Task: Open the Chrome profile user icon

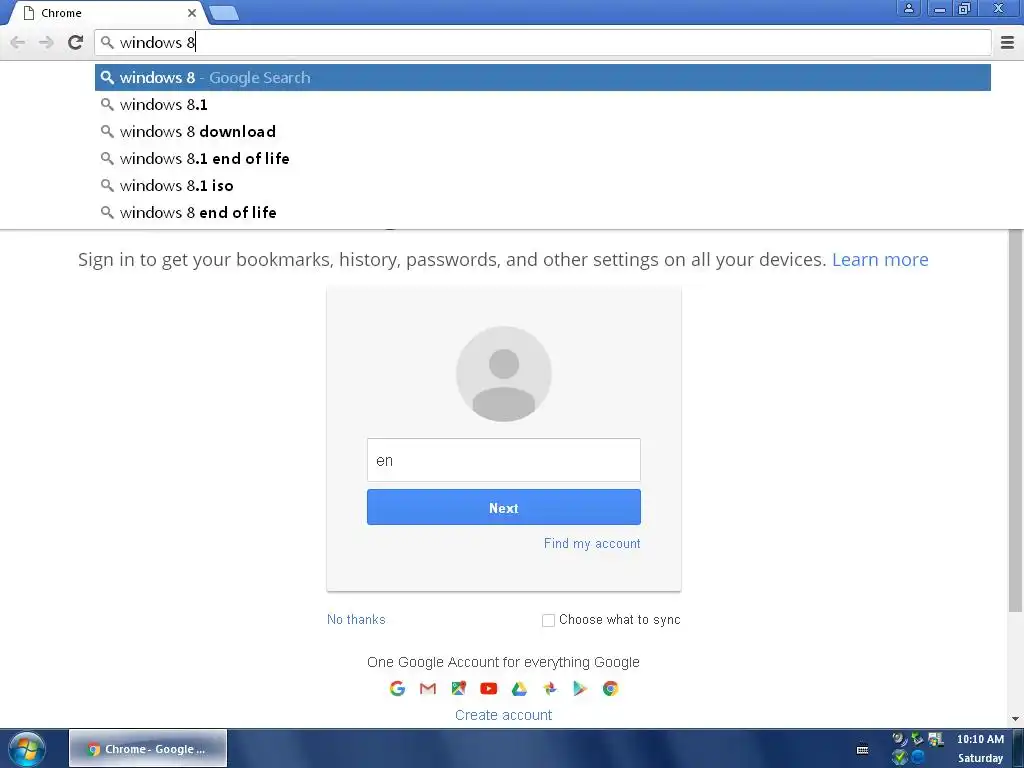Action: point(908,8)
